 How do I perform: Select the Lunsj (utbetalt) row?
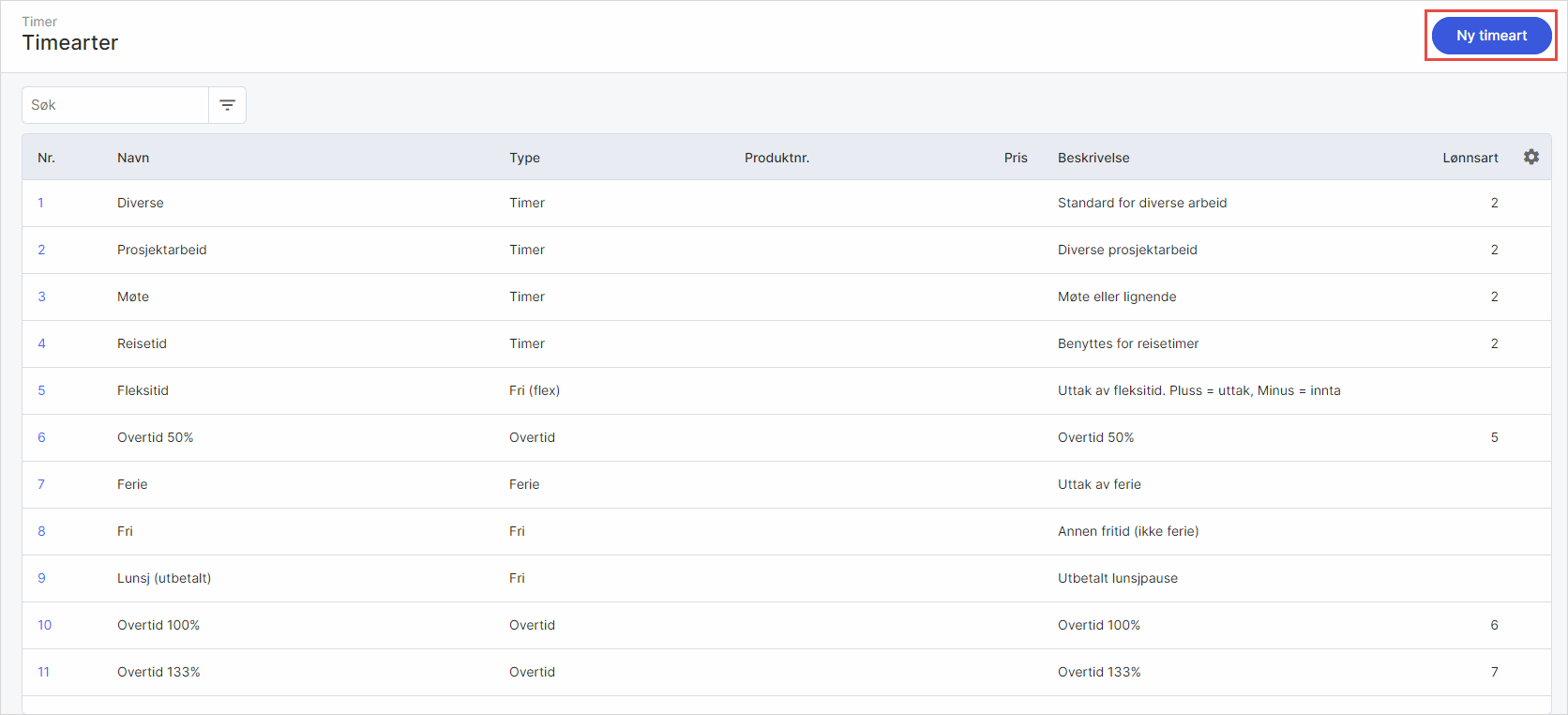tap(164, 578)
